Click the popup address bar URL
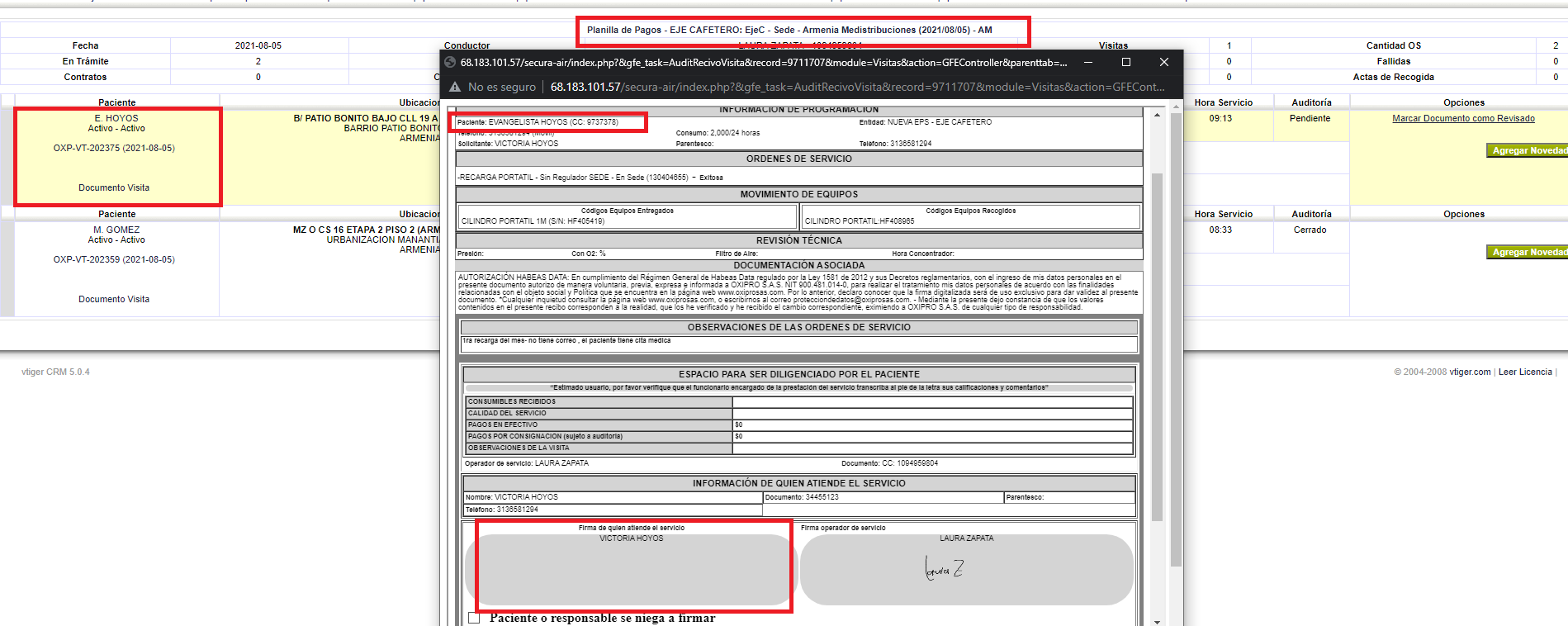 [x=857, y=87]
